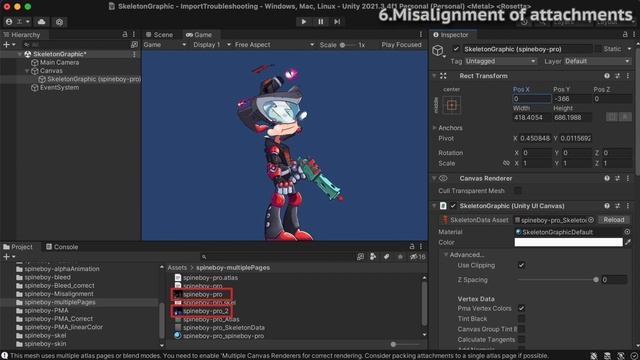640x360 pixels.
Task: Open Rect Transform presets icon
Action: point(618,76)
